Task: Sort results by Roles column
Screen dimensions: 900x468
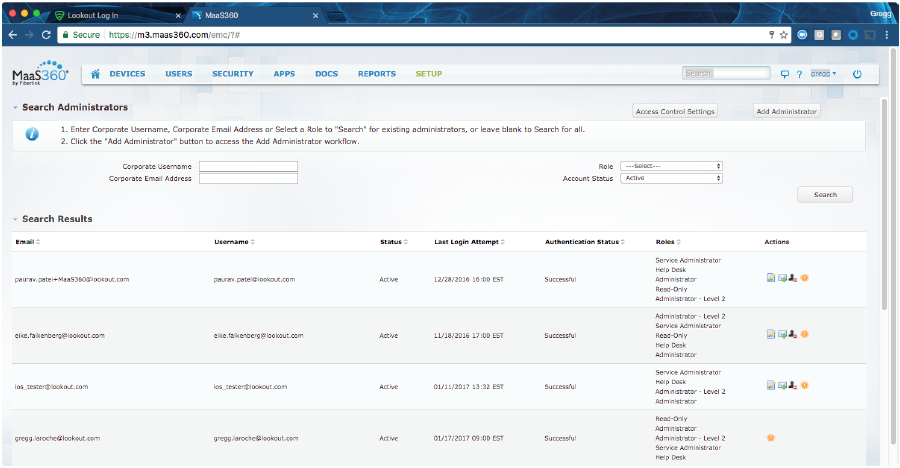Action: 668,242
